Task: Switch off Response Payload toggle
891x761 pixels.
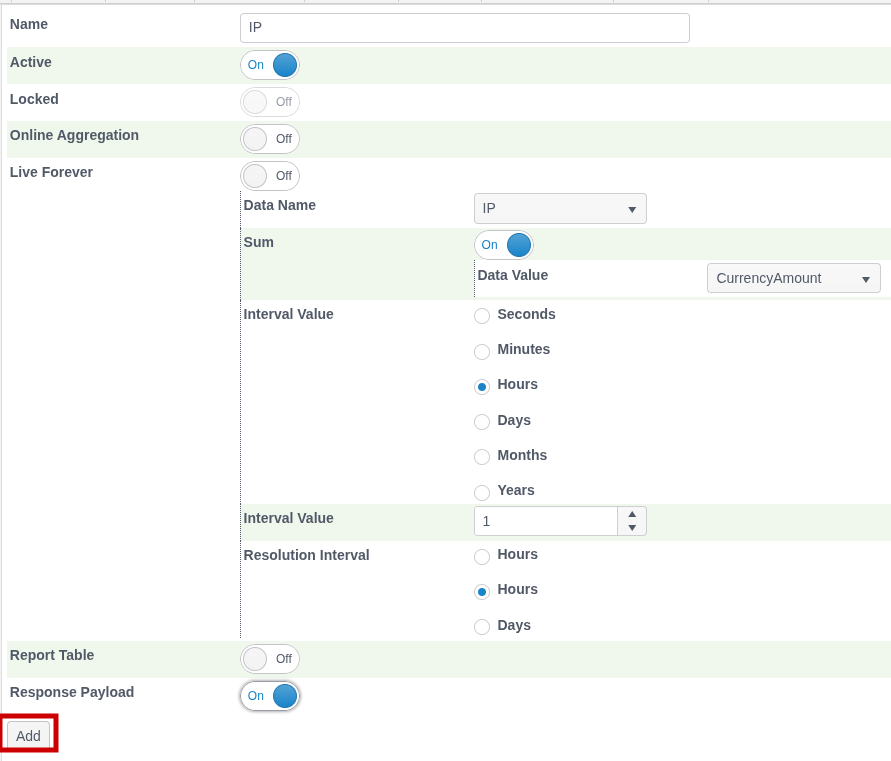Action: pyautogui.click(x=270, y=696)
